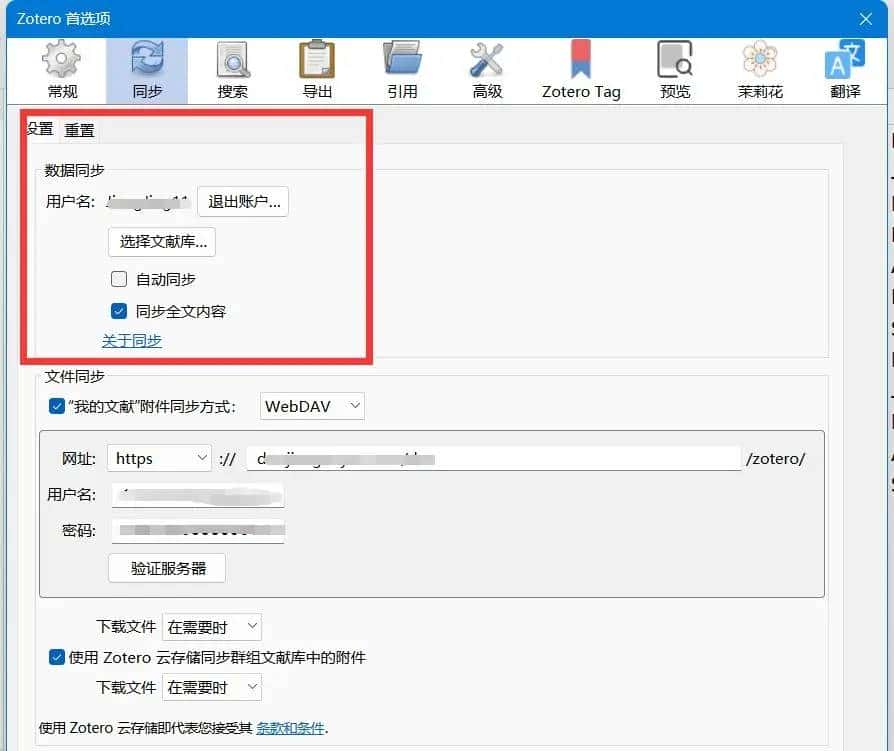Open the 引用 preferences section
The height and width of the screenshot is (751, 894).
[403, 68]
